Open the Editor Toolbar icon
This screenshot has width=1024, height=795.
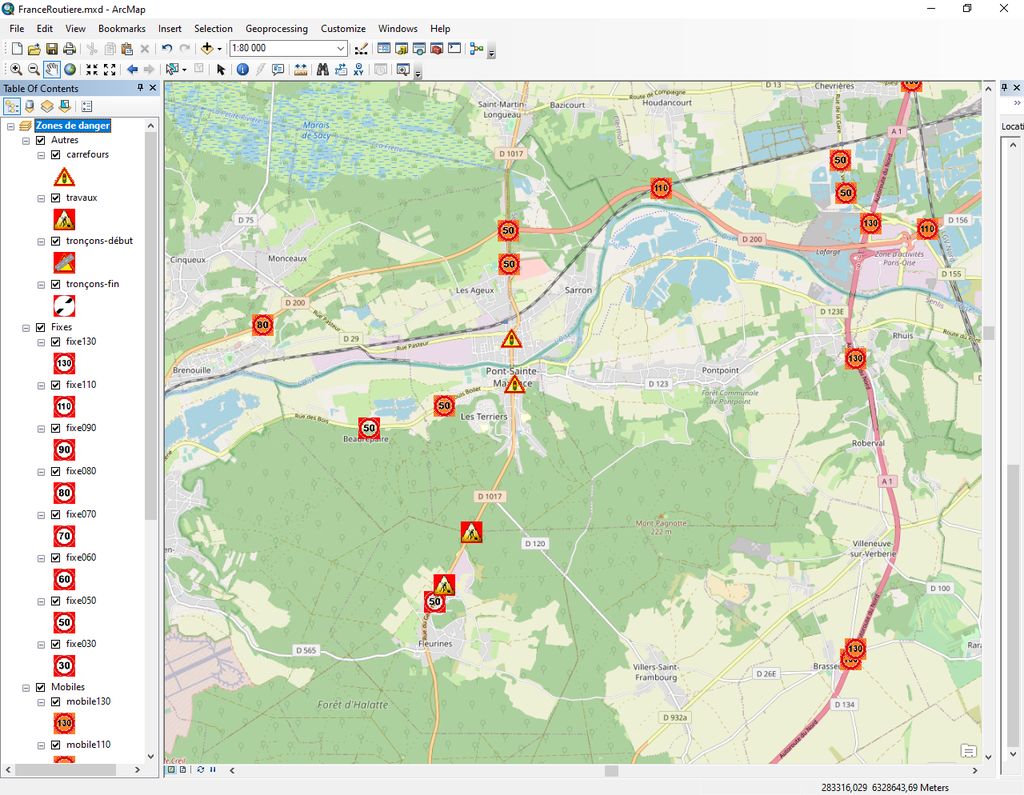[x=361, y=48]
